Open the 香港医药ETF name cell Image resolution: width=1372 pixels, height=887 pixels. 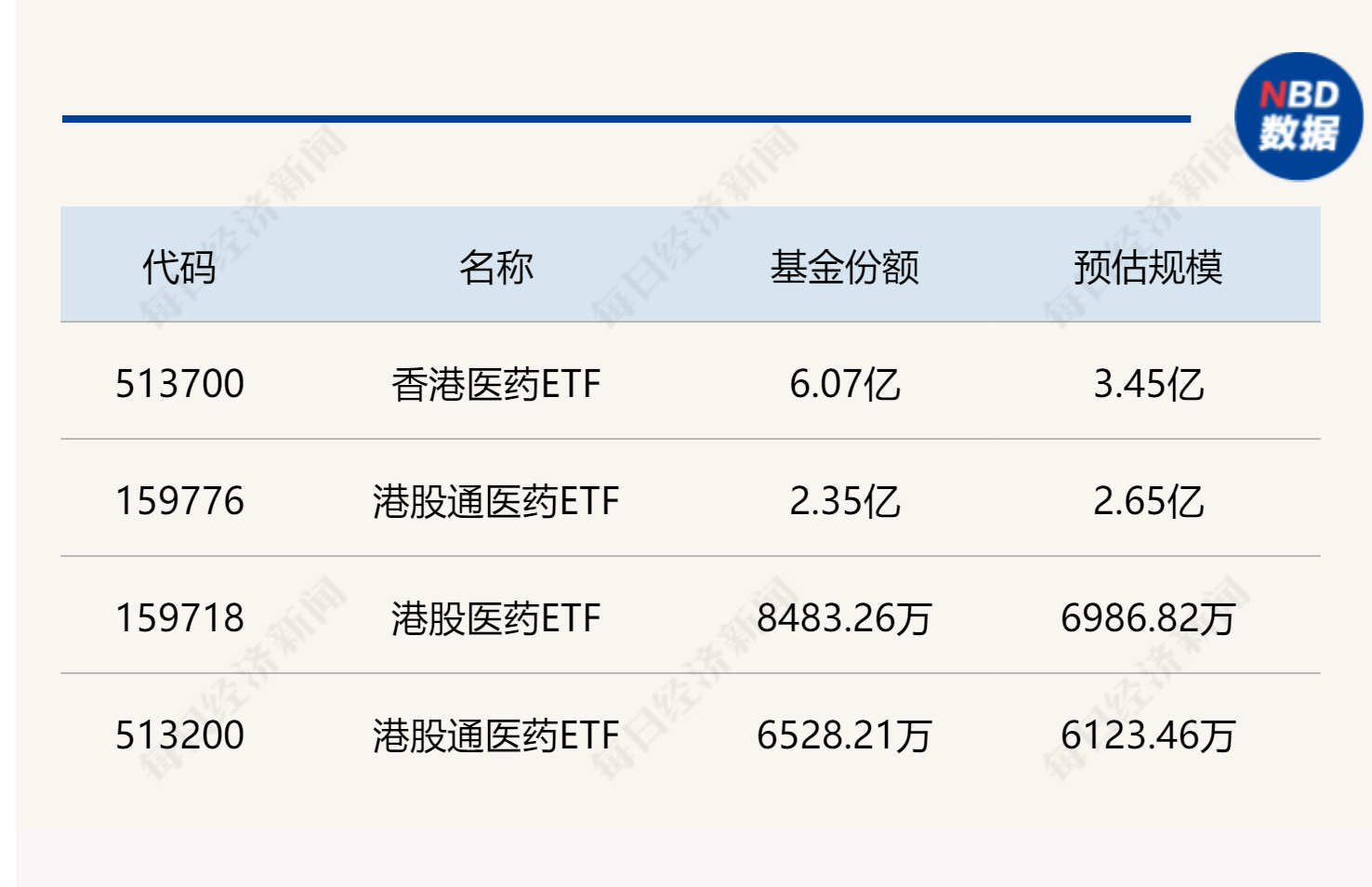click(x=496, y=384)
